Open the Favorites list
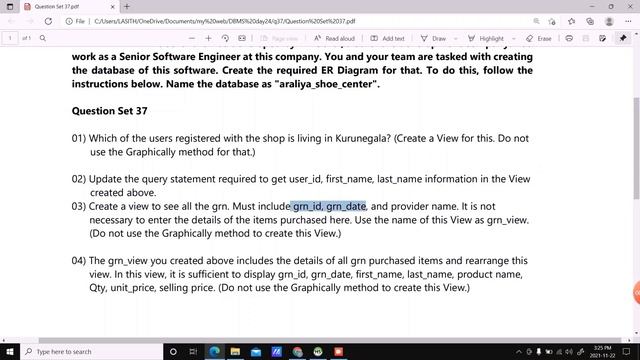Image resolution: width=640 pixels, height=360 pixels. tap(571, 21)
